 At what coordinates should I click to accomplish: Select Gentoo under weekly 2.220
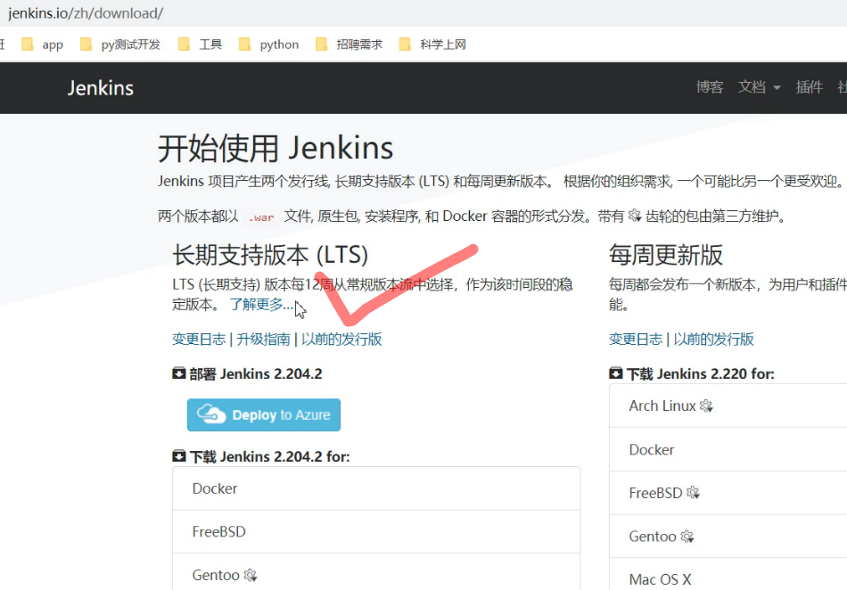pyautogui.click(x=728, y=536)
